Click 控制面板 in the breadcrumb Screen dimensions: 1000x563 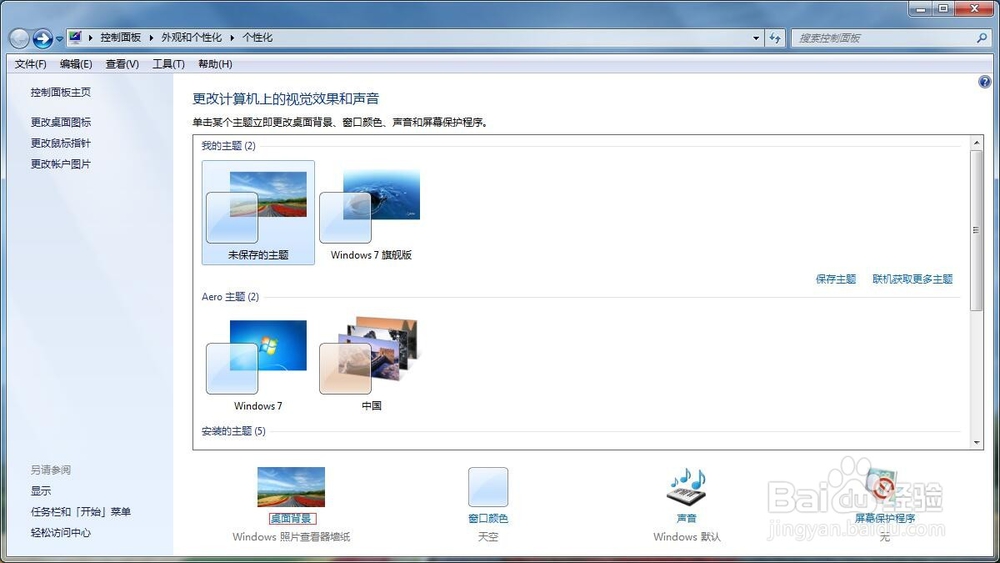click(121, 38)
